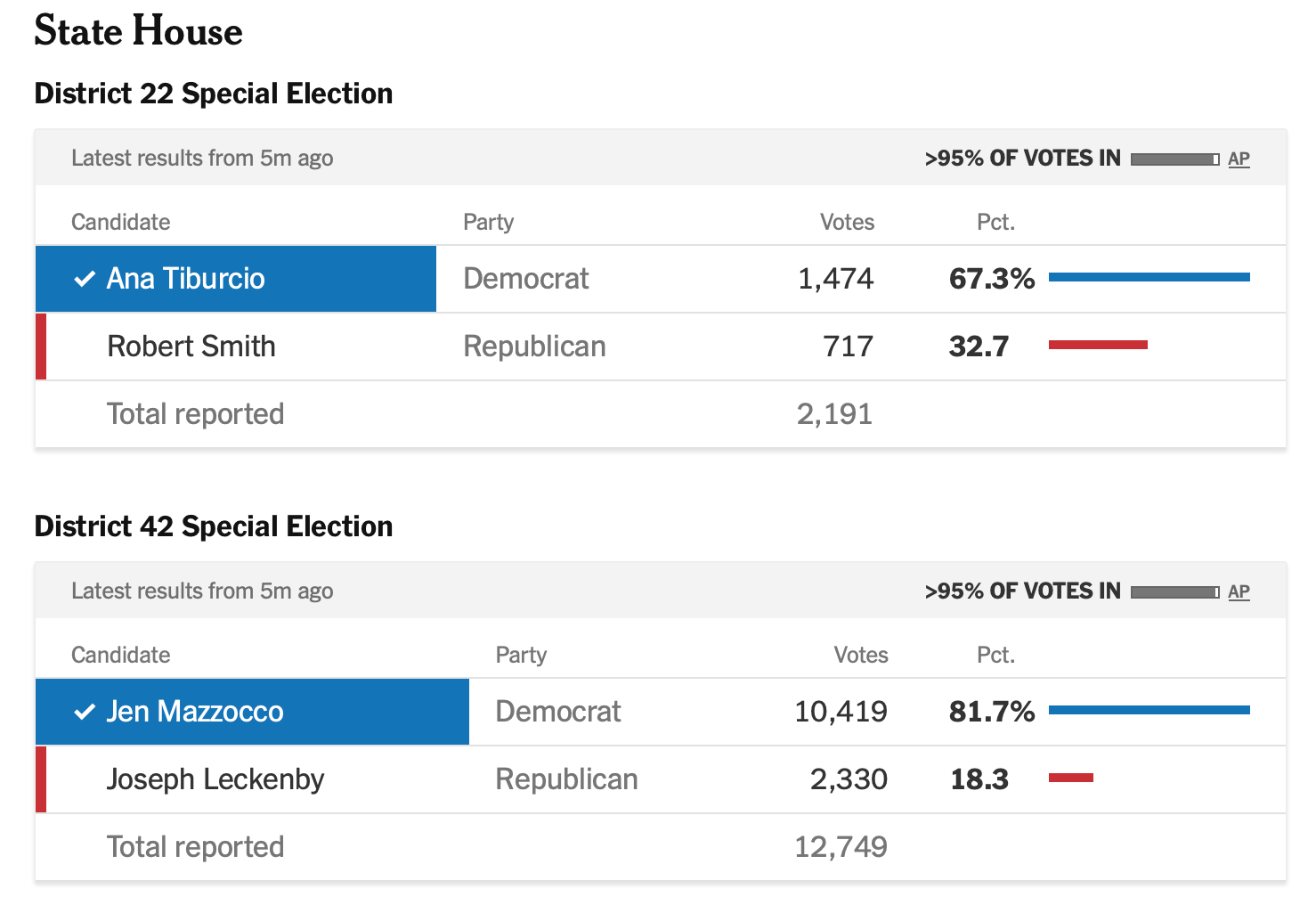Click the blue 67.3% percentage bar
The image size is (1316, 905).
(1149, 278)
